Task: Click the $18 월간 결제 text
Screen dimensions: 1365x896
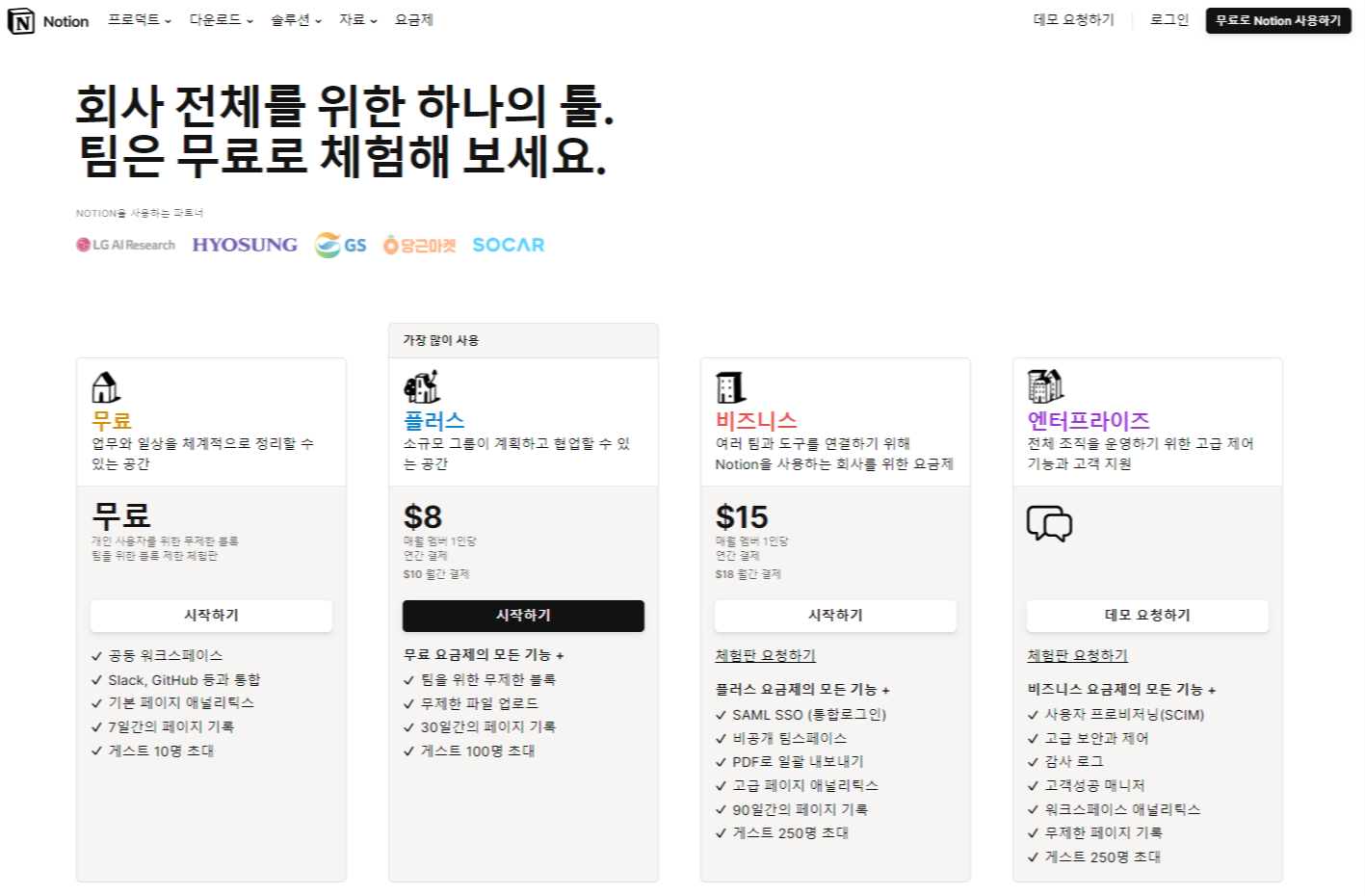Action: click(x=748, y=574)
